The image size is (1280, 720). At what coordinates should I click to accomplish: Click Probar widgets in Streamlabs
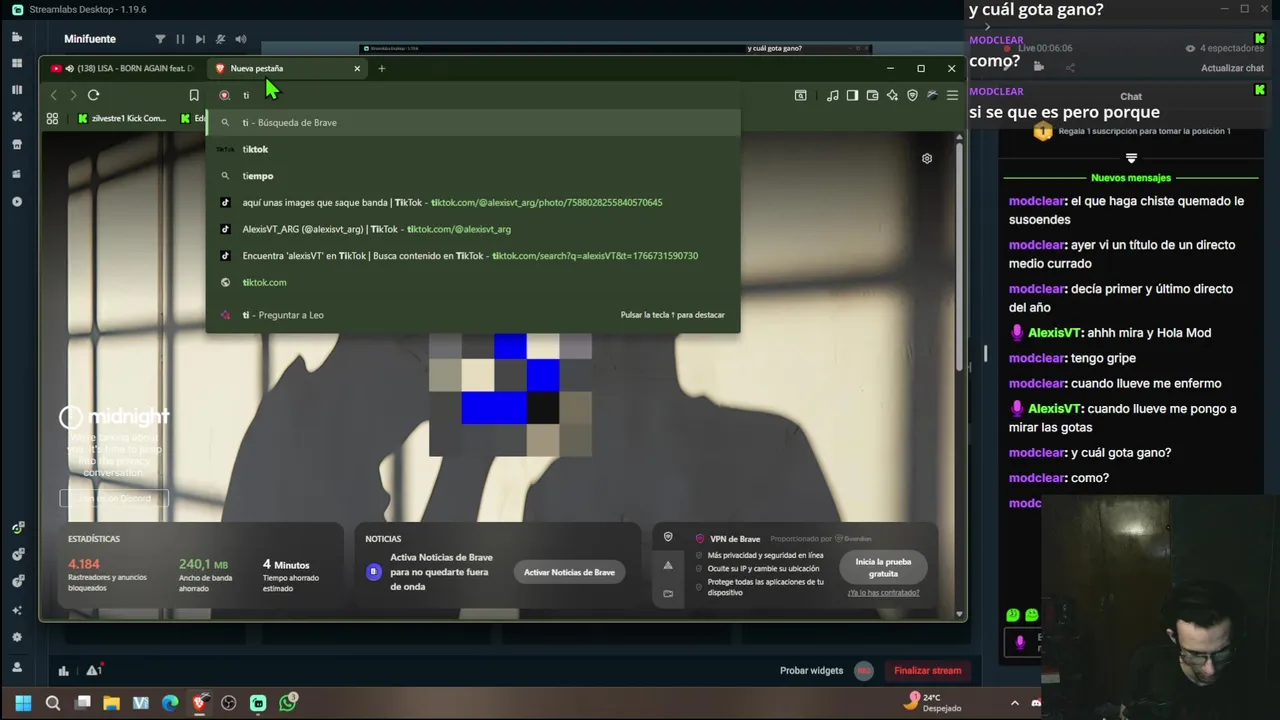point(811,671)
